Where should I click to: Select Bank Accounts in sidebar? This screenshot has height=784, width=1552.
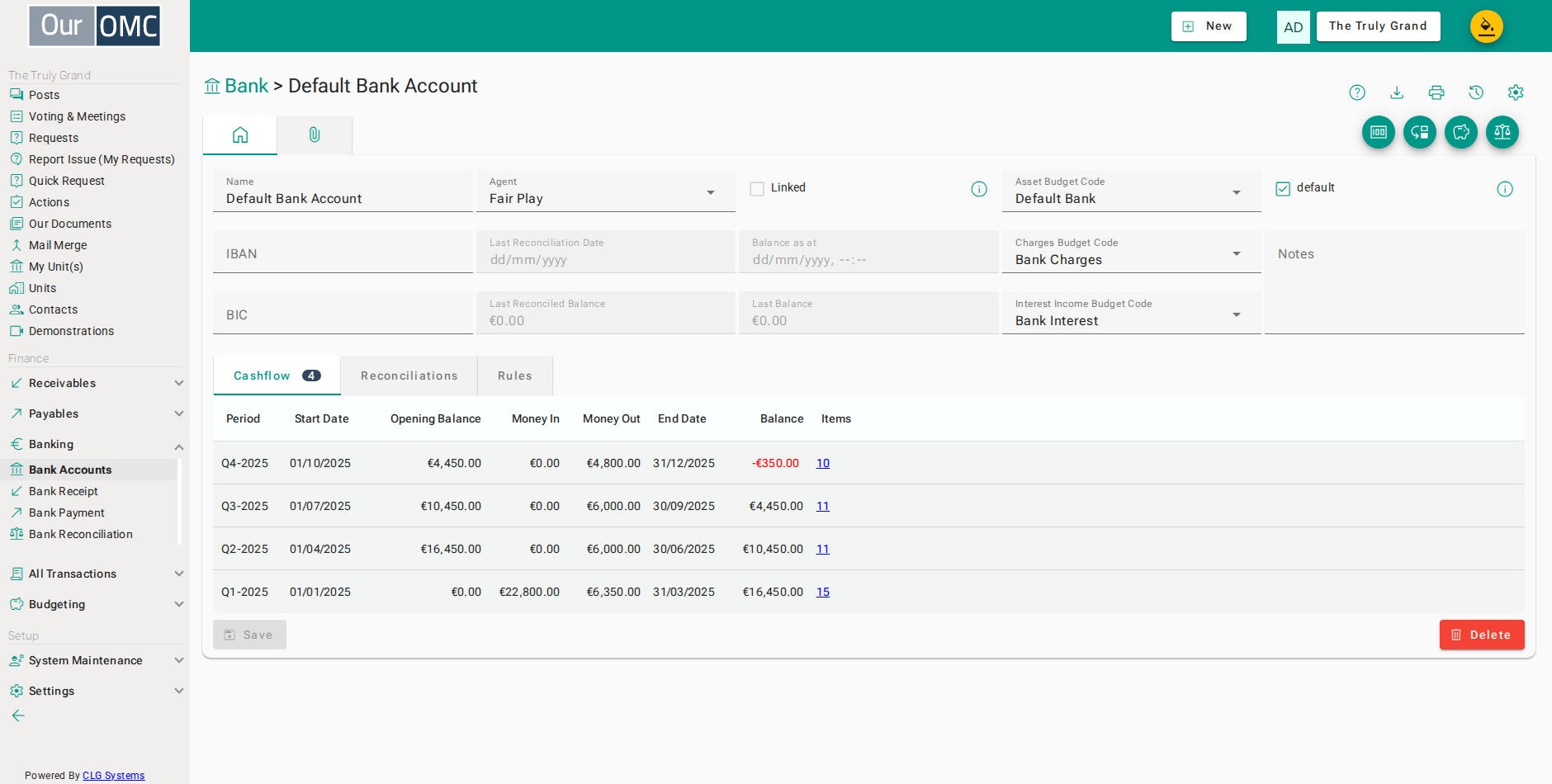pyautogui.click(x=89, y=470)
